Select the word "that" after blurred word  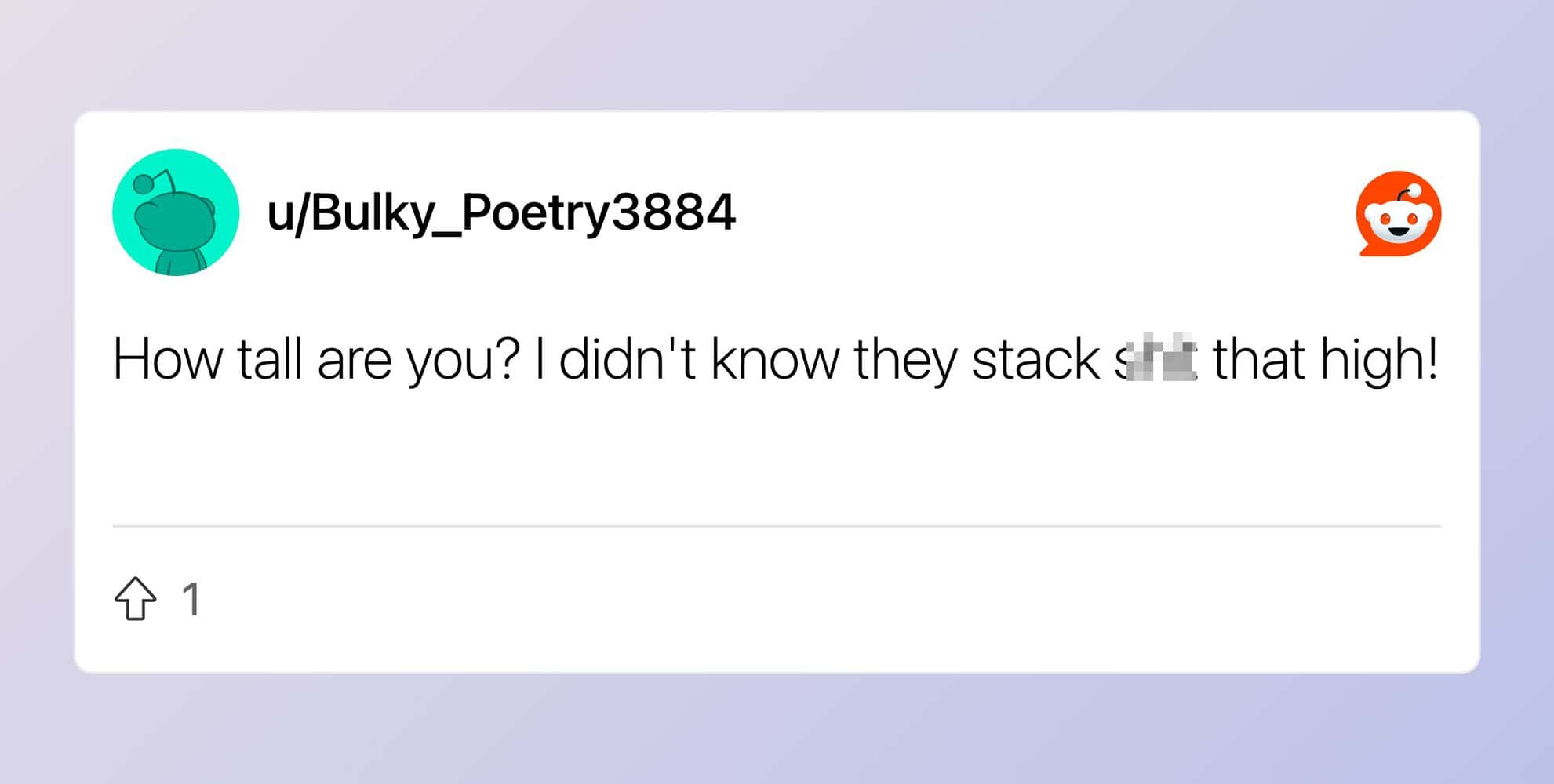pyautogui.click(x=1259, y=359)
